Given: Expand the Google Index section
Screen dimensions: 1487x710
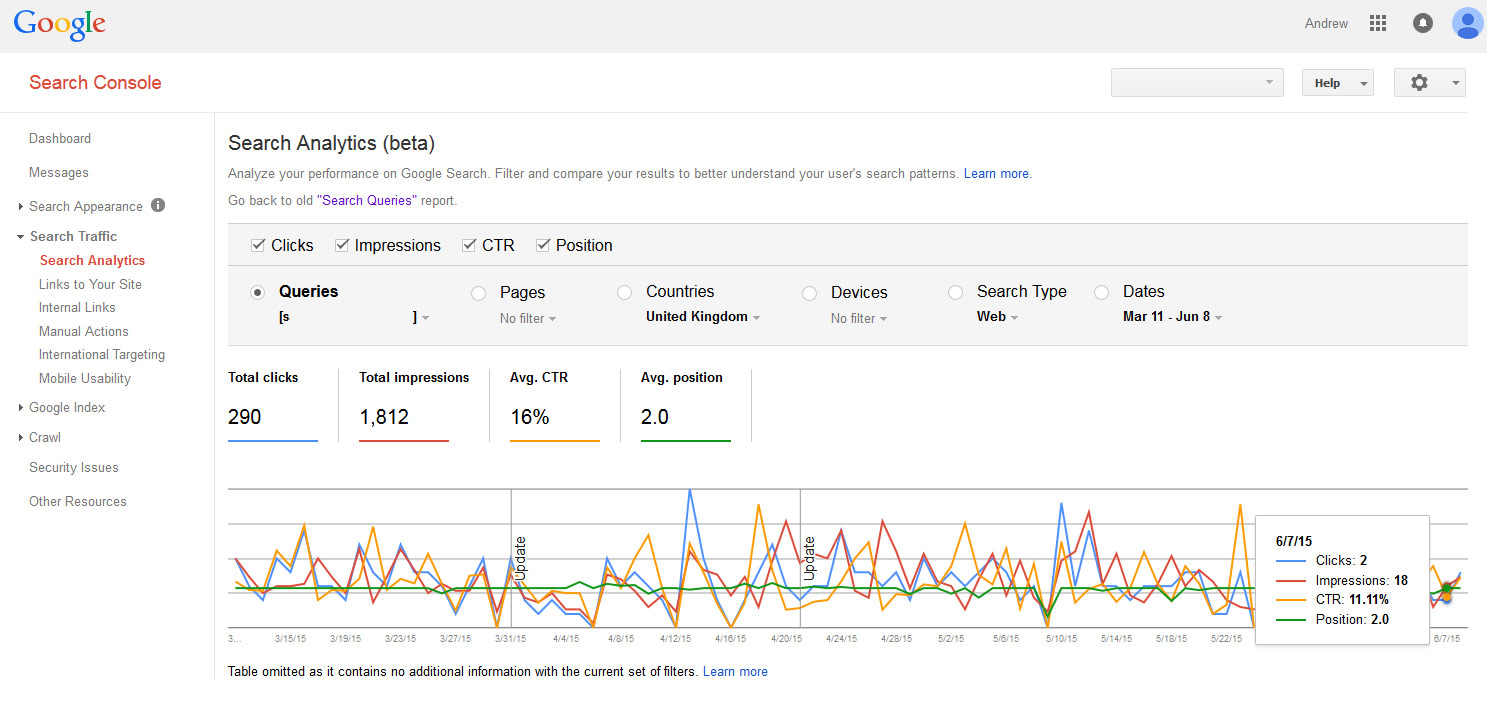Looking at the screenshot, I should [21, 408].
